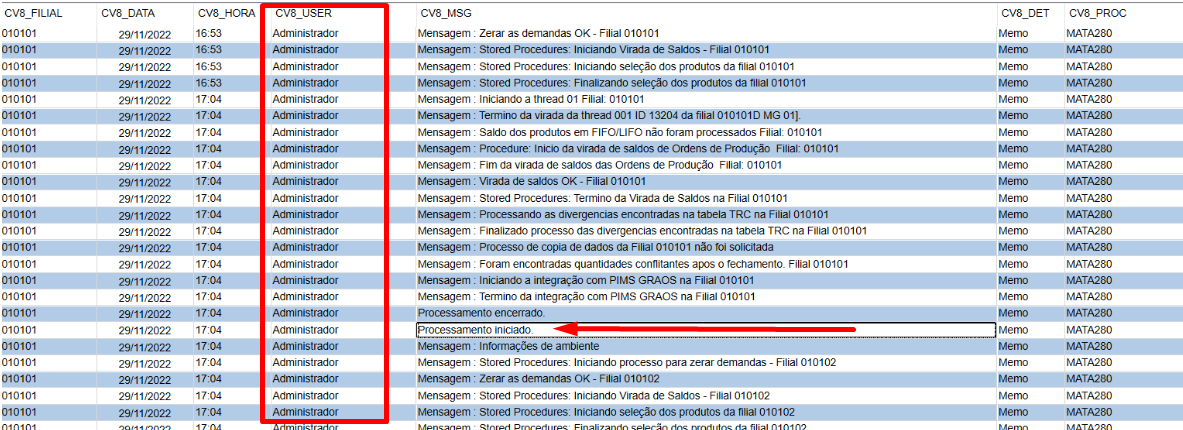Select message 'Finalizando seleção dos produtos da filial 010101'
This screenshot has height=430, width=1183.
tap(613, 83)
